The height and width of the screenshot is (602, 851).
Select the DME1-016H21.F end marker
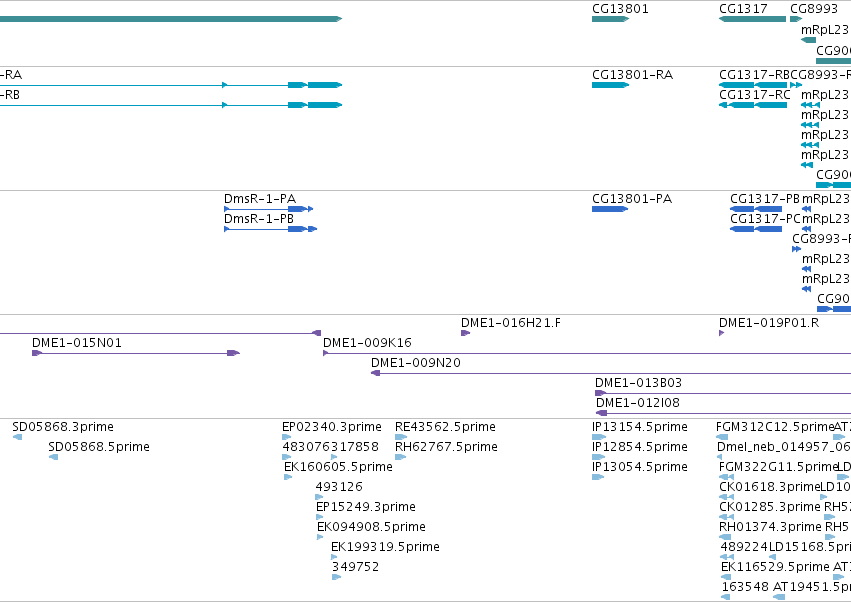coord(465,333)
